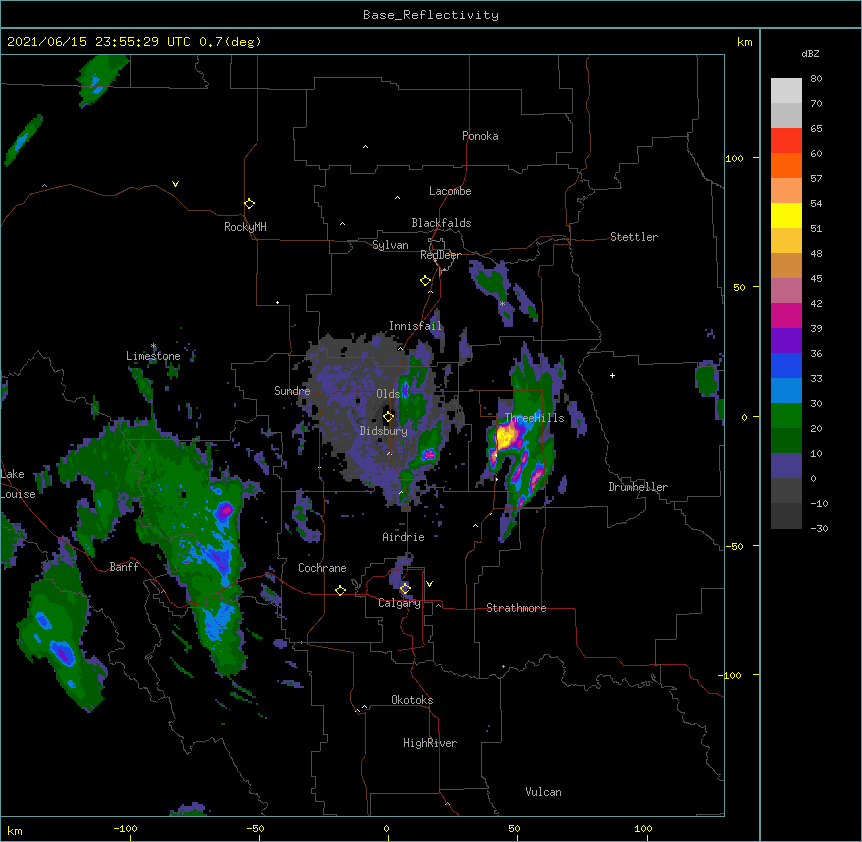Click the yellow marker east of Cochrane
862x842 pixels.
coord(340,590)
